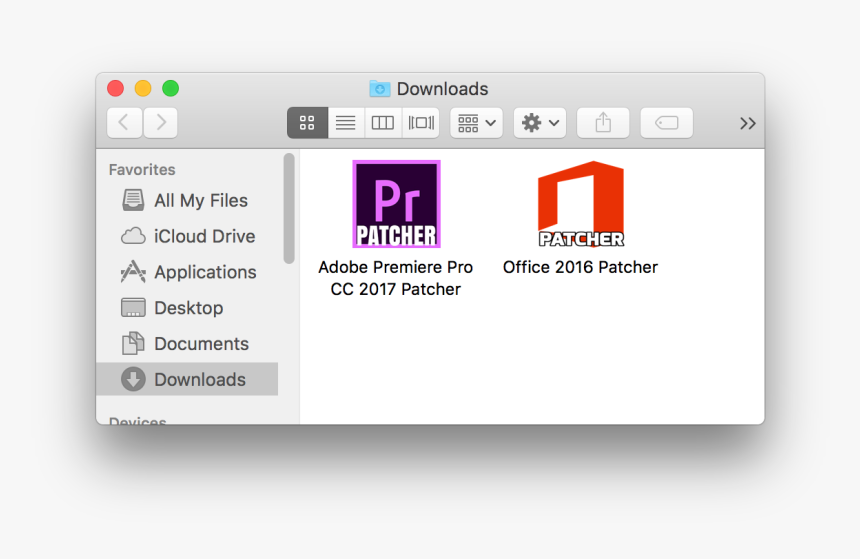Click the Share toolbar button

point(603,122)
